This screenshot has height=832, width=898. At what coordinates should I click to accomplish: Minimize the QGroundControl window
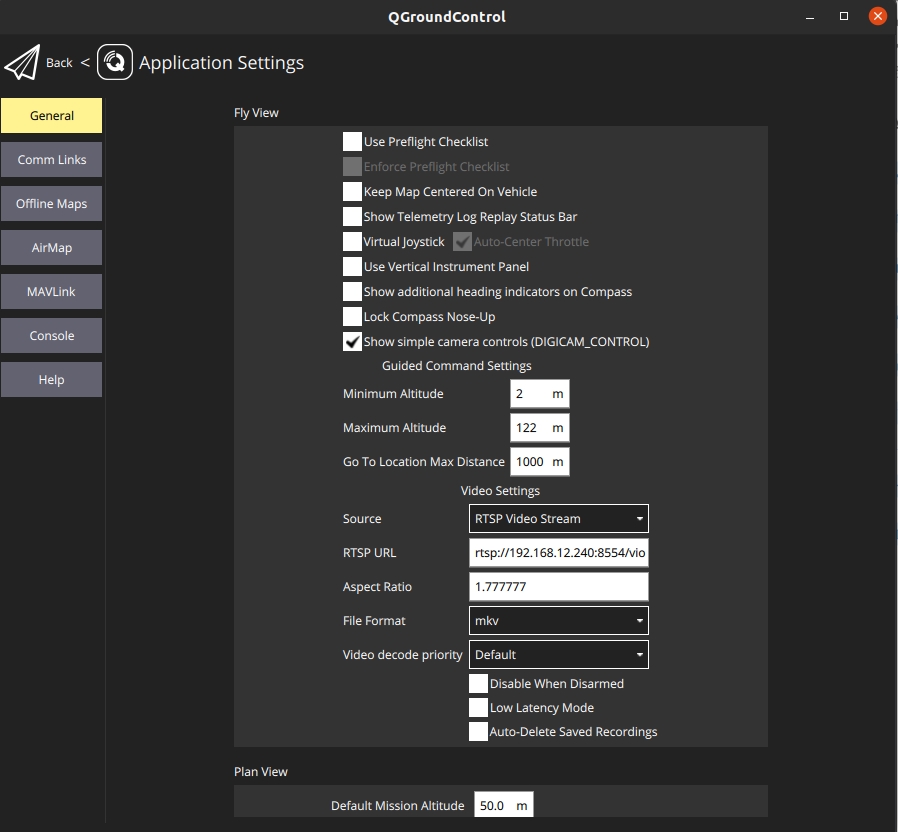coord(809,16)
